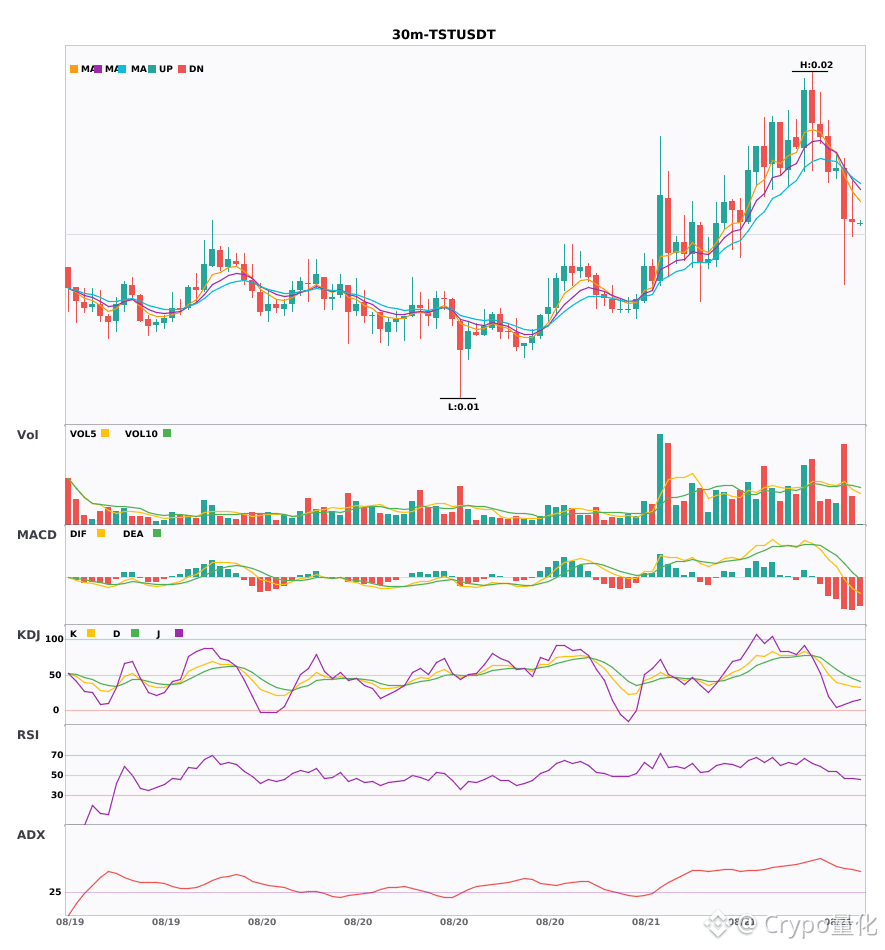Select the yellow VOL5 legend swatch
The width and height of the screenshot is (885, 950).
105,433
